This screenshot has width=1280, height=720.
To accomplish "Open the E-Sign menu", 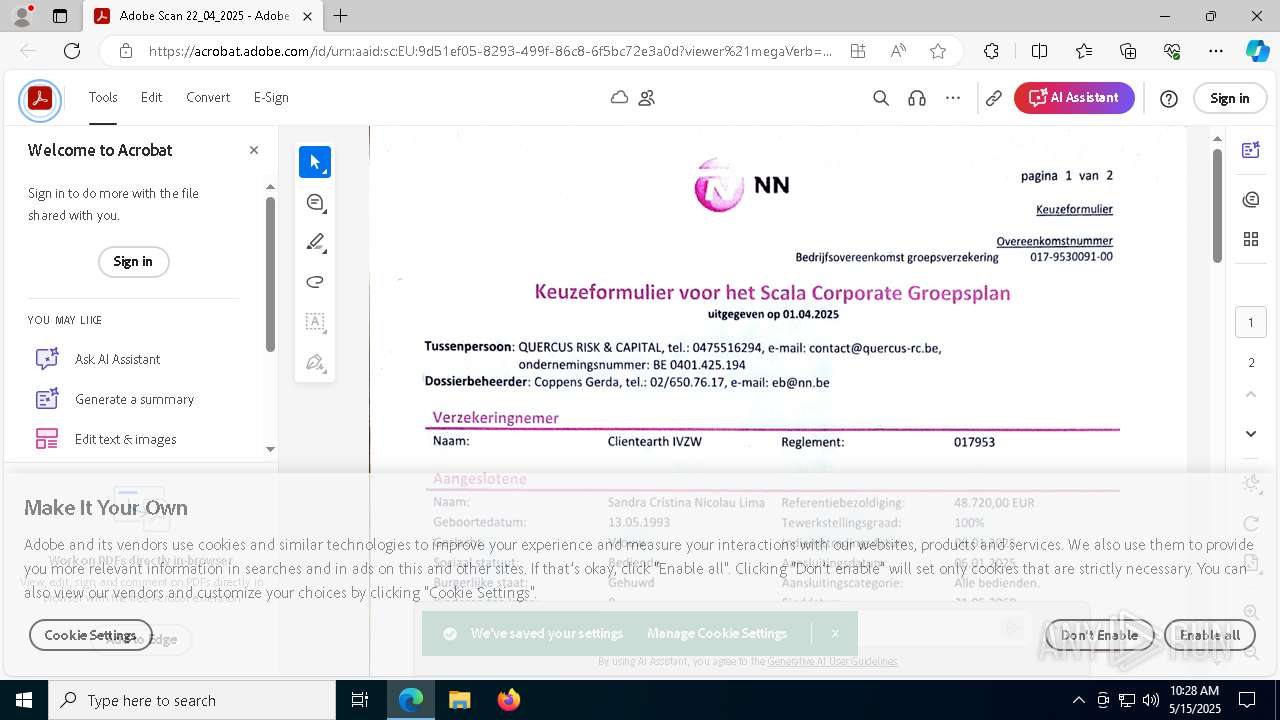I will pyautogui.click(x=271, y=98).
